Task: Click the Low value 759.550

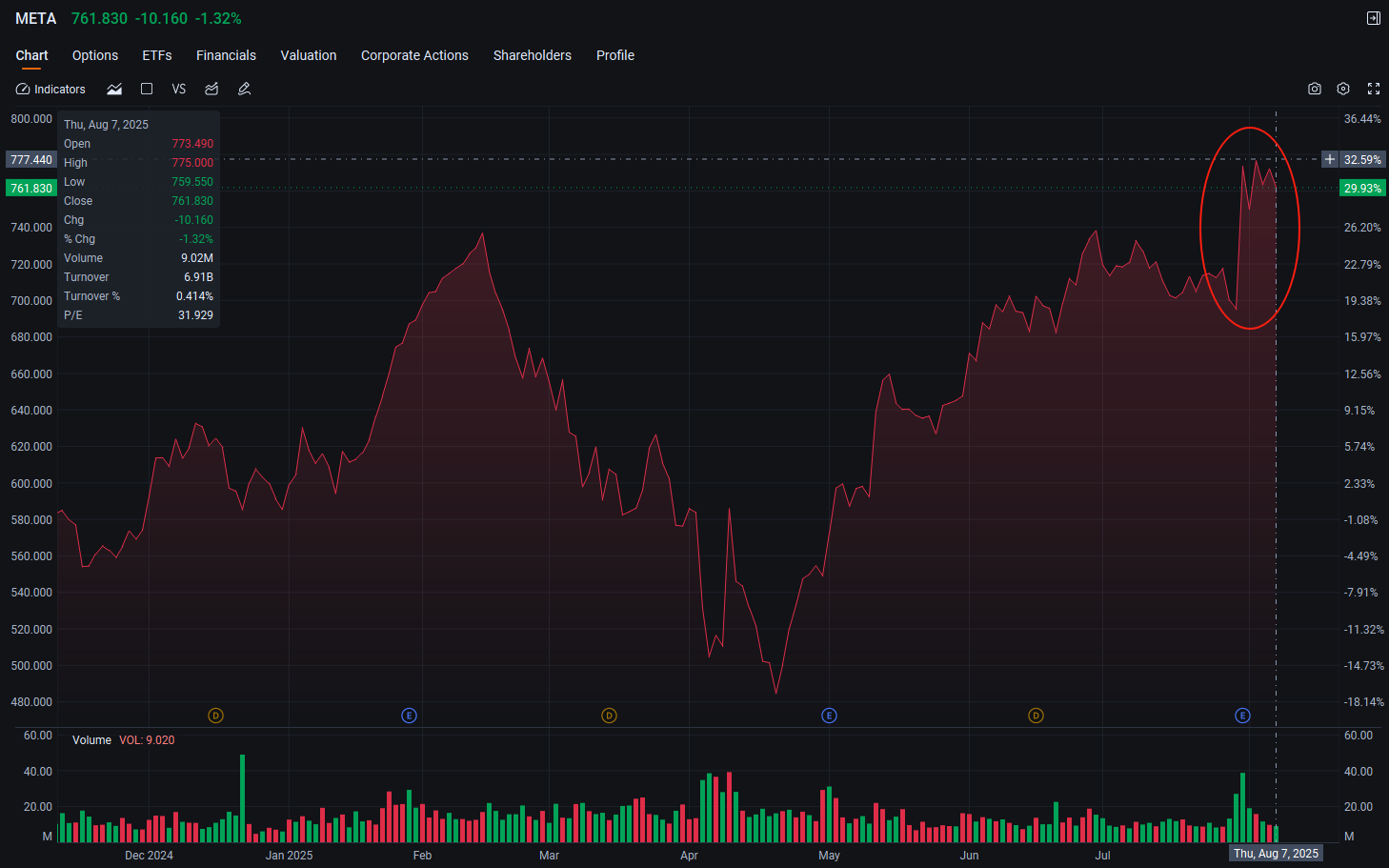Action: [192, 182]
